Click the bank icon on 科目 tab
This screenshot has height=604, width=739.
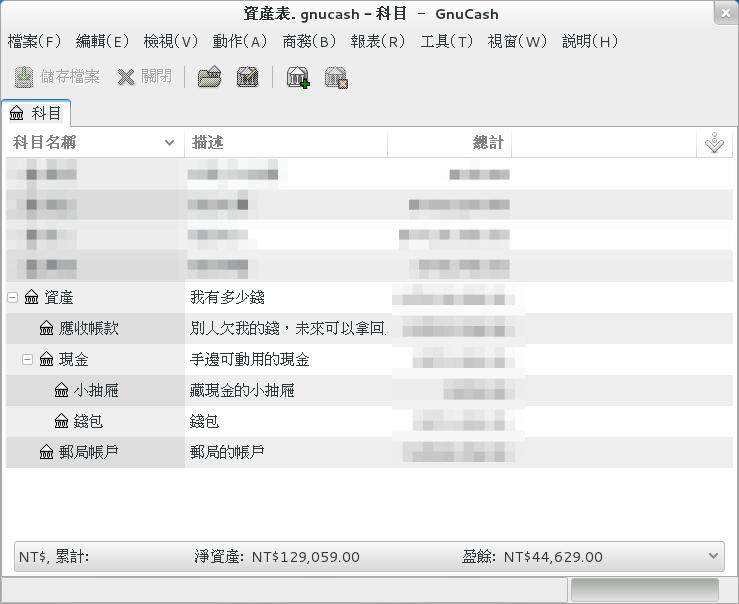coord(16,113)
